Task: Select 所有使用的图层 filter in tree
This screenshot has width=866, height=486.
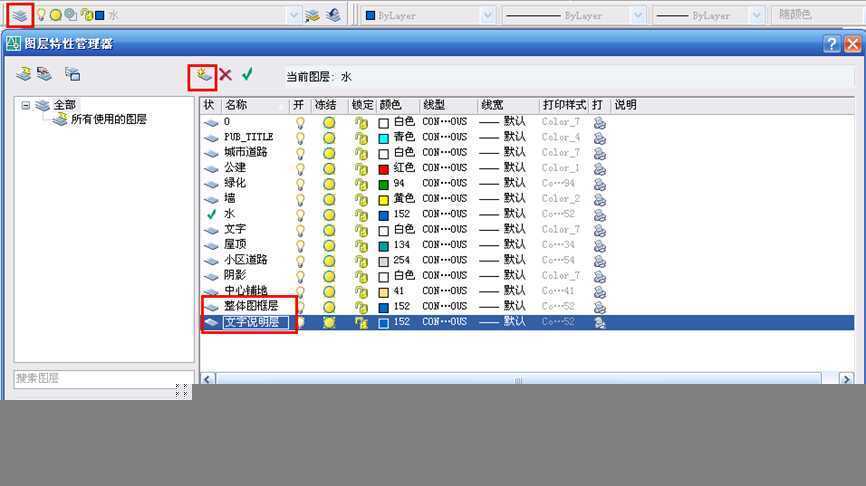Action: click(x=108, y=119)
